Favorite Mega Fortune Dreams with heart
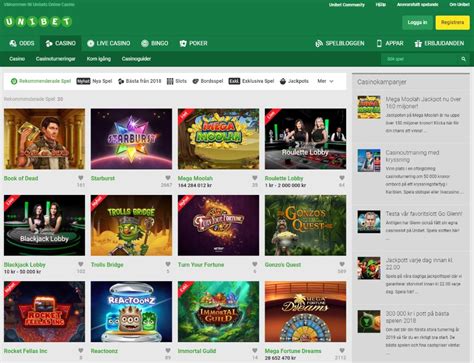Viewport: 474px width, 363px height. [x=342, y=350]
